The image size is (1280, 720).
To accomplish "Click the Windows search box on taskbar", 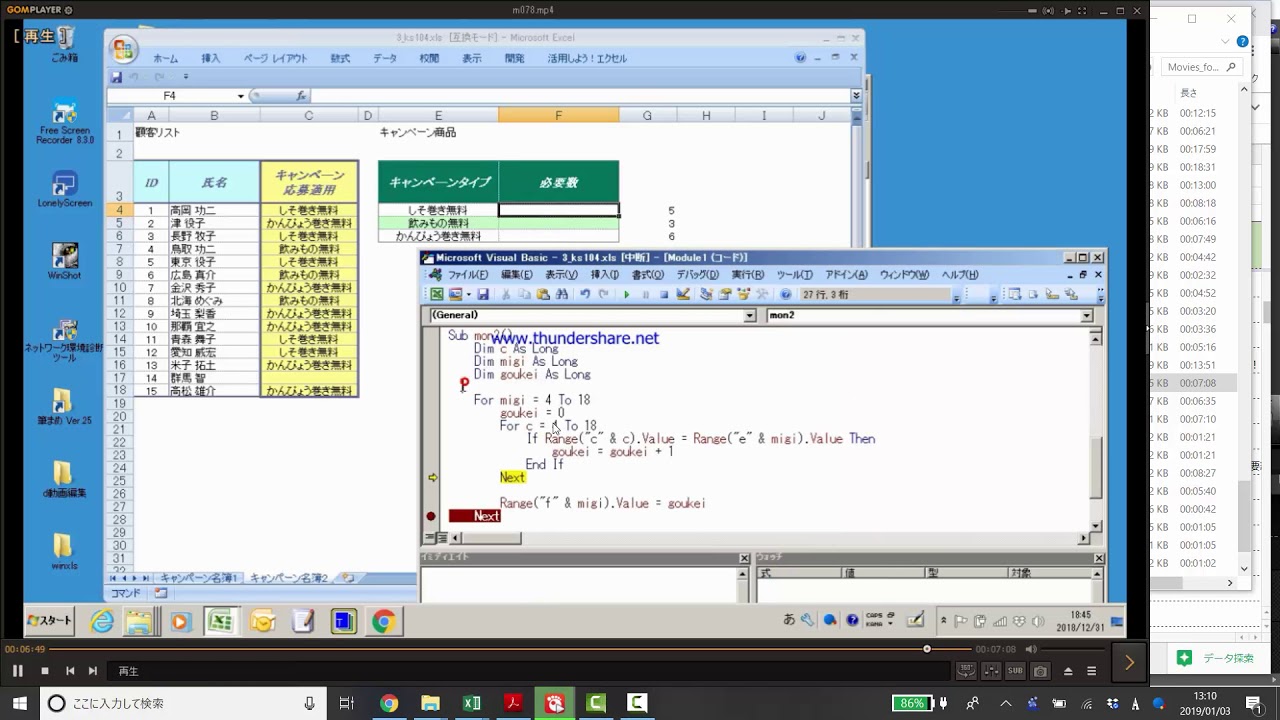I will pyautogui.click(x=180, y=703).
